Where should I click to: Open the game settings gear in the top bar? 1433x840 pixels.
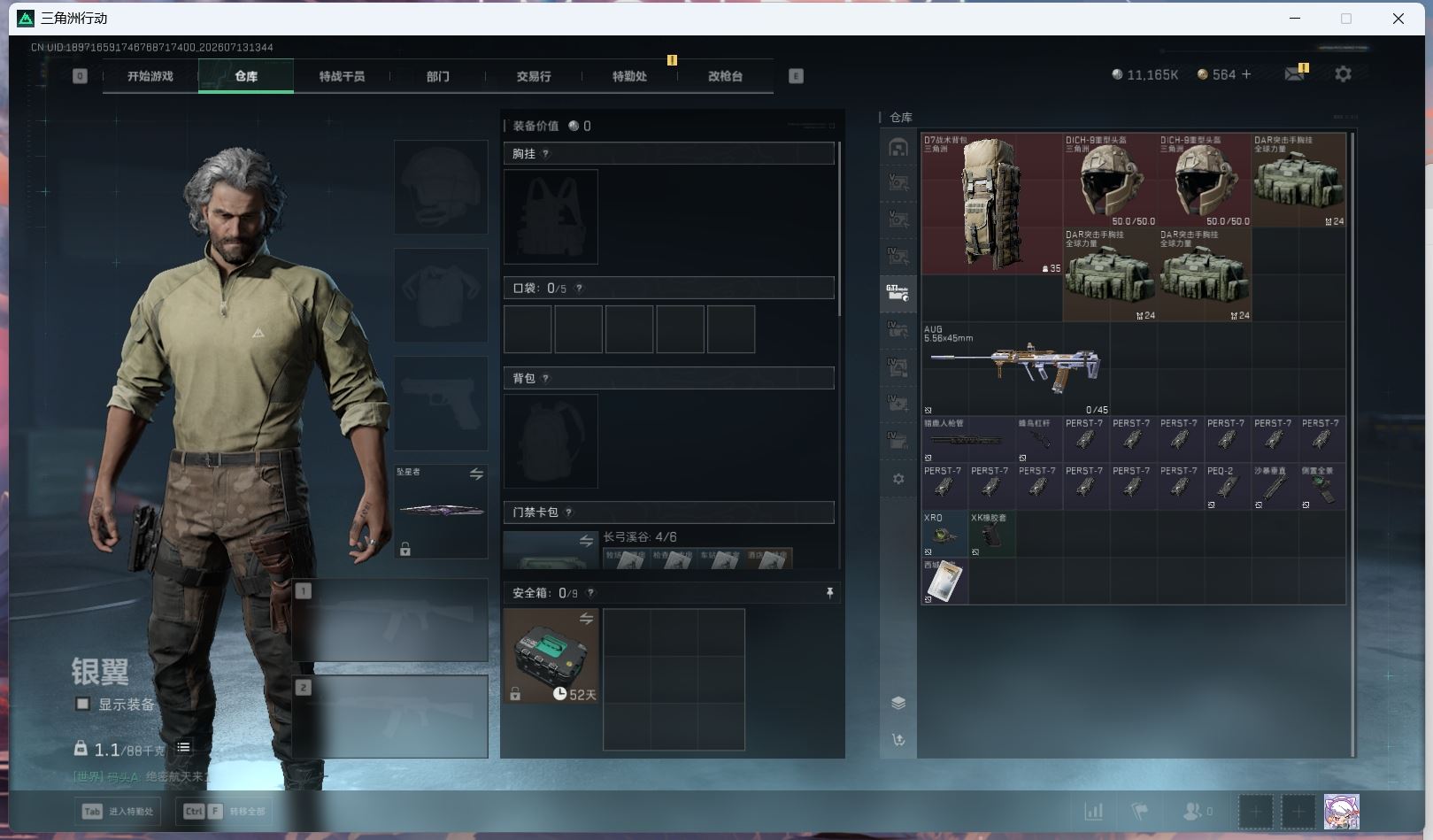pos(1343,74)
